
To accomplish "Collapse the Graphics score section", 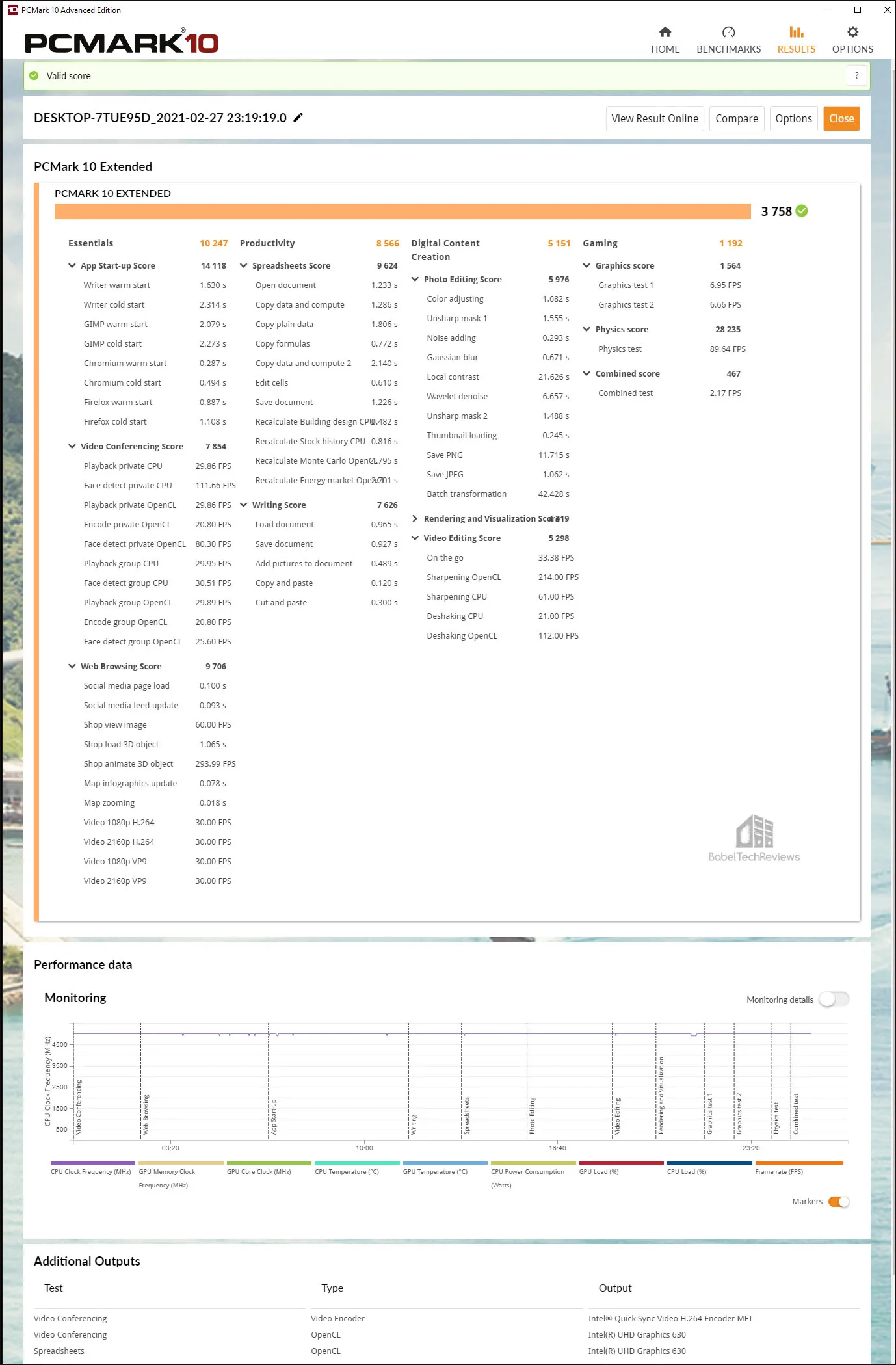I will tap(587, 265).
